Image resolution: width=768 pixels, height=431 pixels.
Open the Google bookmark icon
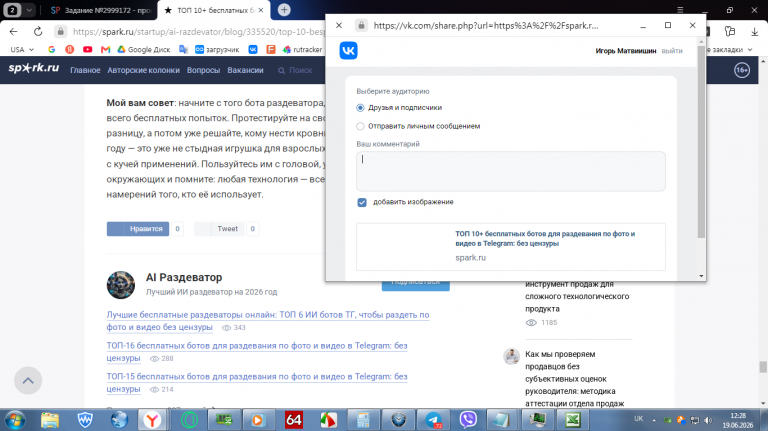51,49
